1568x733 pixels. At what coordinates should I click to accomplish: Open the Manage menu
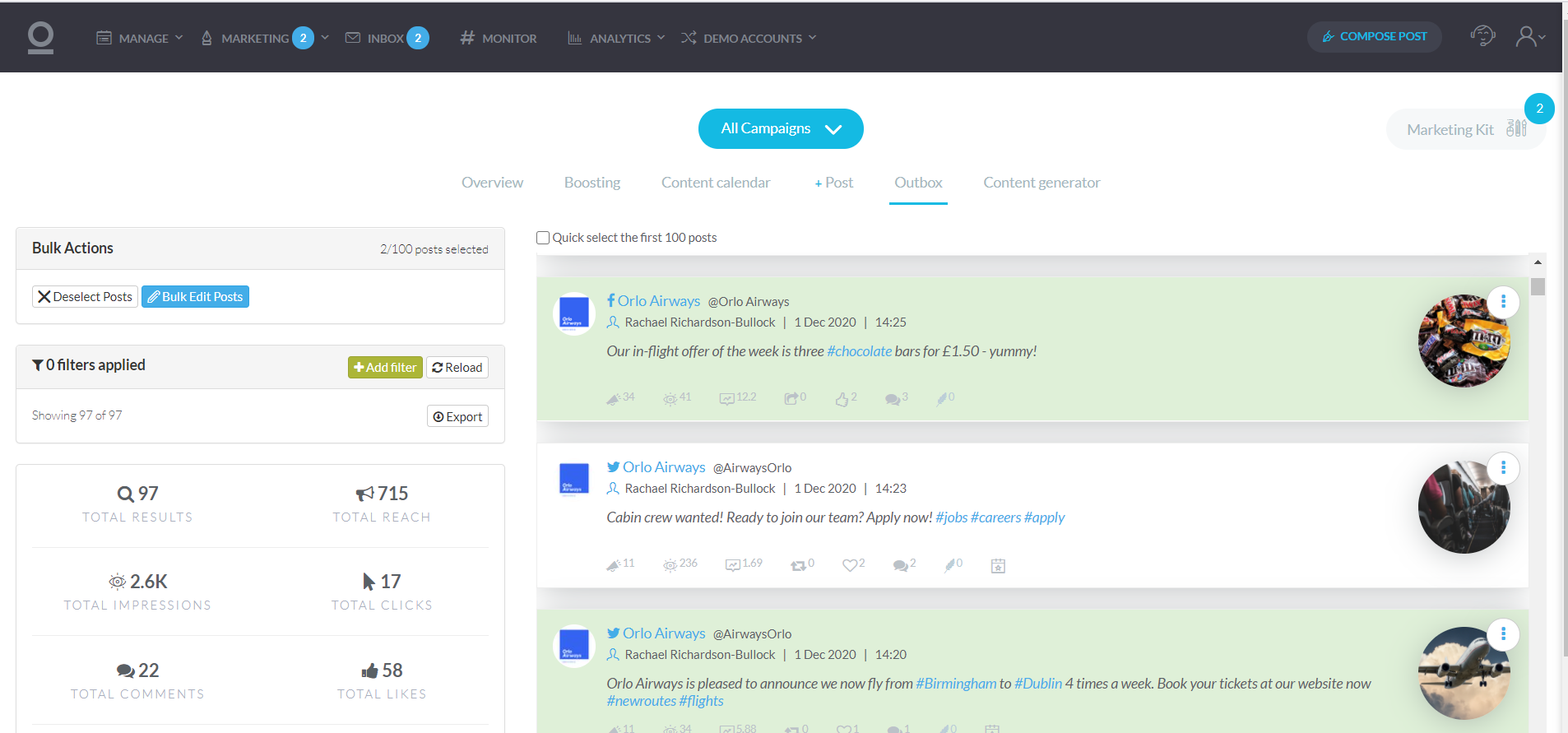pos(140,38)
